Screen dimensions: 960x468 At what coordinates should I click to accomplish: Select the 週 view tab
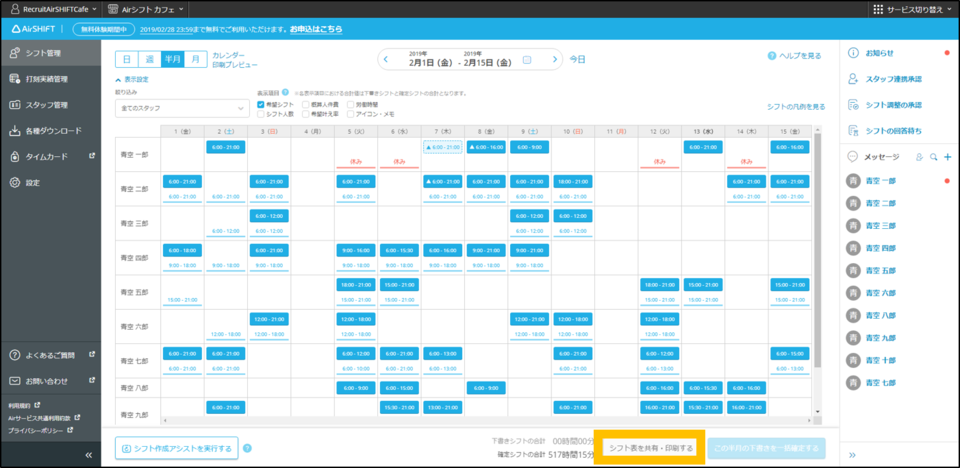tap(149, 59)
